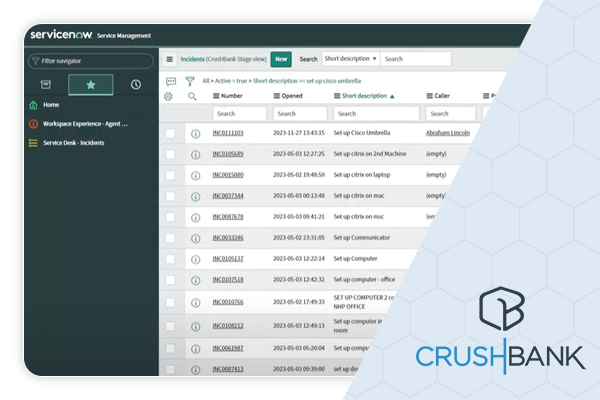The height and width of the screenshot is (400, 600).
Task: Select checkbox for INC0087678
Action: (x=170, y=217)
